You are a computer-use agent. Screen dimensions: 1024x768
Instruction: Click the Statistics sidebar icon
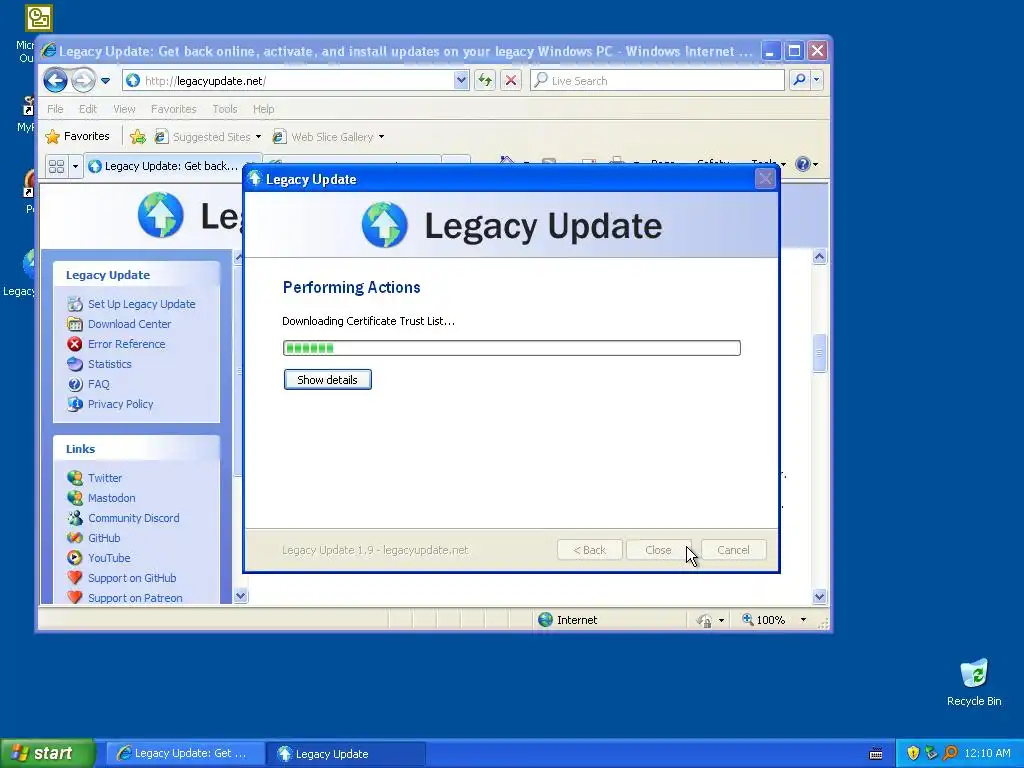pyautogui.click(x=75, y=364)
